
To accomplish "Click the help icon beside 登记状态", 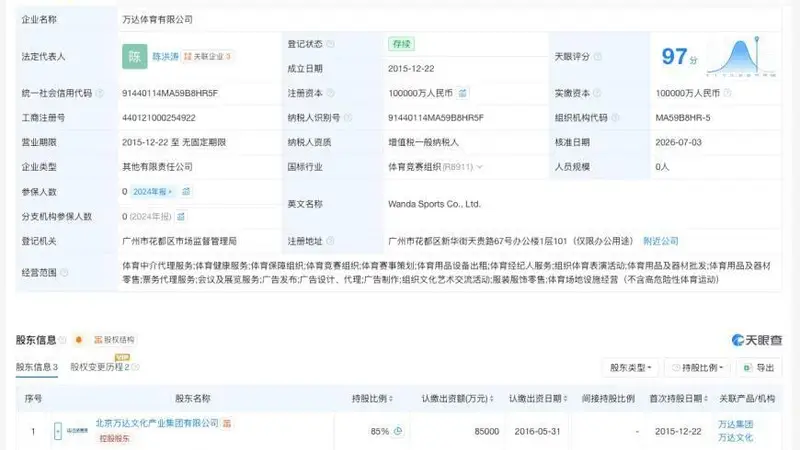I will [331, 44].
